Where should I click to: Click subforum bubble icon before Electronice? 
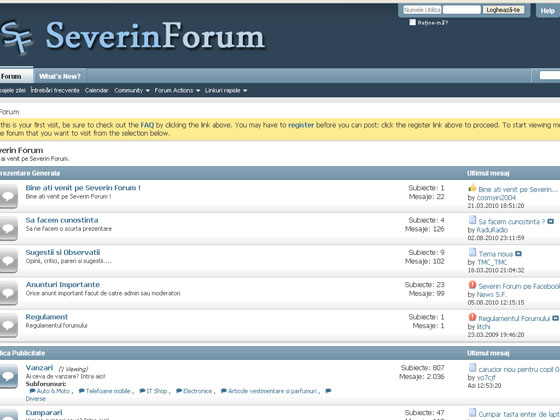coord(179,391)
